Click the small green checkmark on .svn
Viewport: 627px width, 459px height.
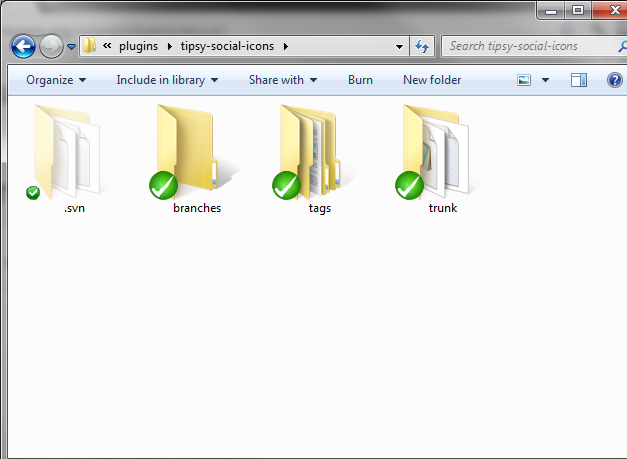tap(33, 193)
